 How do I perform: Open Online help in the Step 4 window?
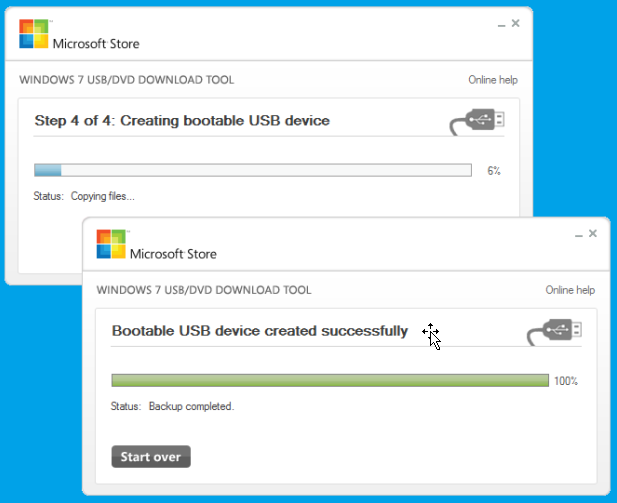493,80
